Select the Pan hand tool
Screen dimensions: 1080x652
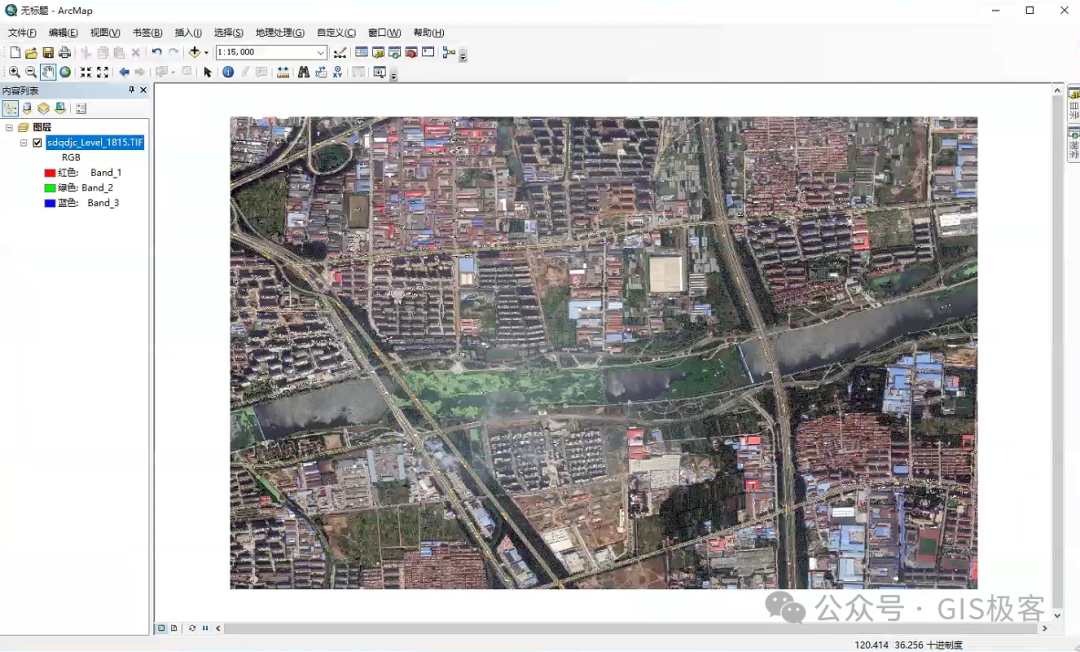[48, 72]
